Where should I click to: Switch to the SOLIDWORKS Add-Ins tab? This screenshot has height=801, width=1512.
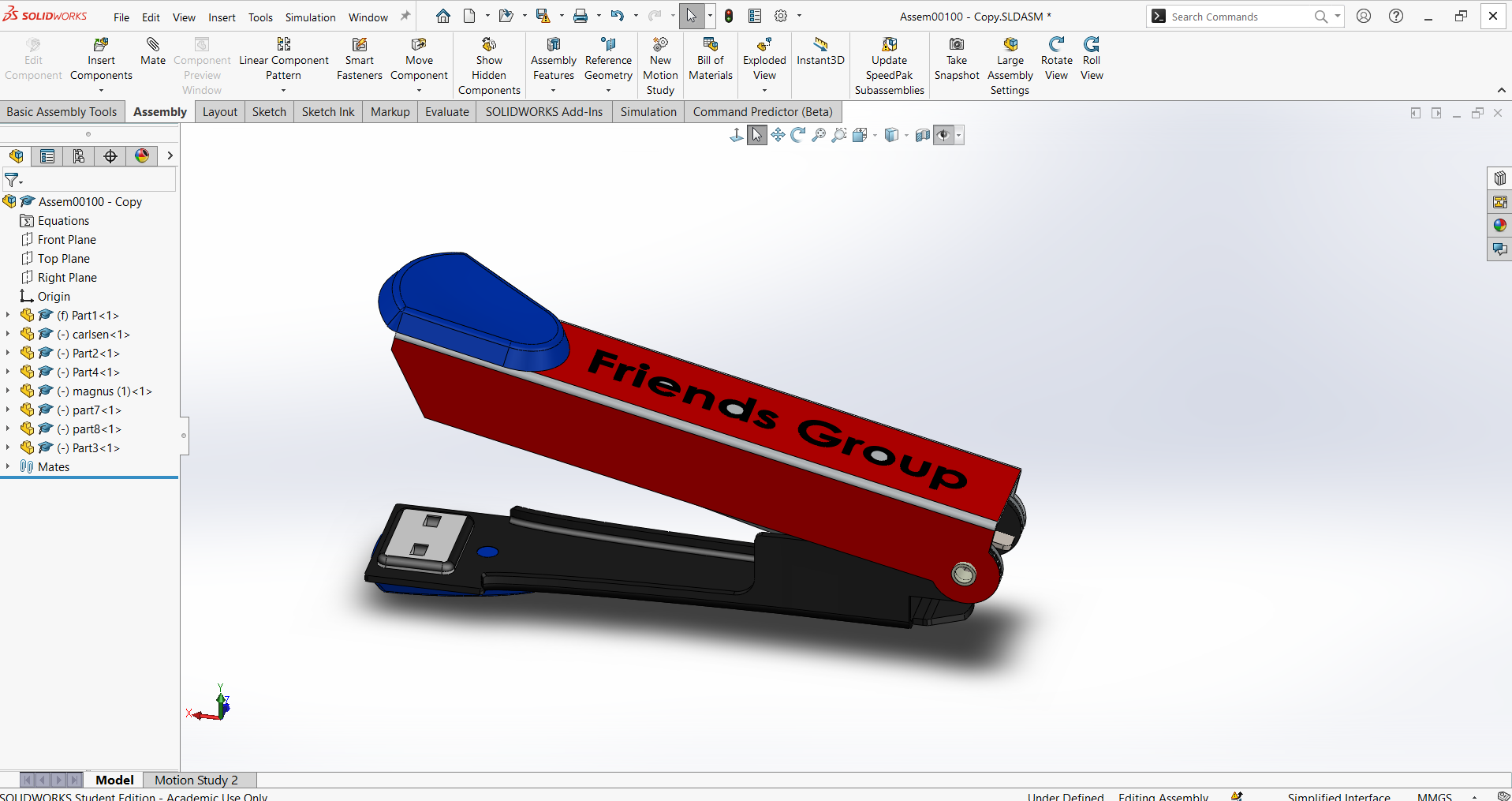click(543, 112)
